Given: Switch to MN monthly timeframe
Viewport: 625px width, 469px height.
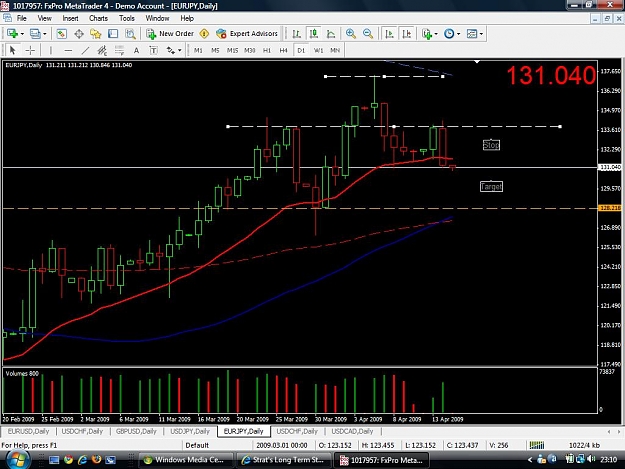Looking at the screenshot, I should point(335,50).
